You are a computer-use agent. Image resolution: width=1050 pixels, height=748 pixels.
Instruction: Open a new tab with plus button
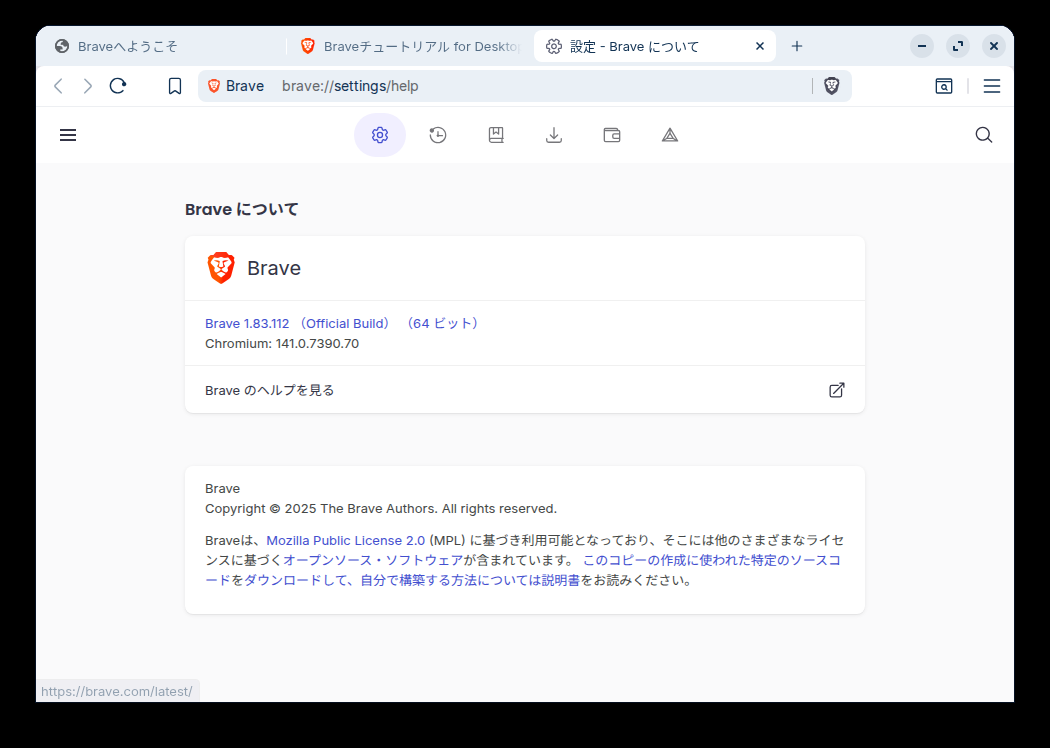(x=797, y=46)
